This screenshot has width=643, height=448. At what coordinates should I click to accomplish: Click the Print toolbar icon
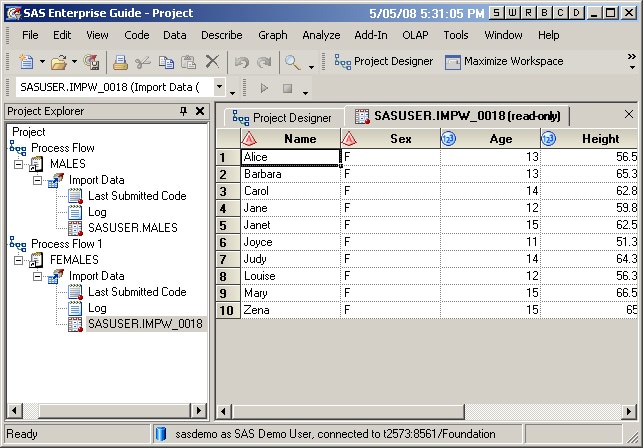120,62
